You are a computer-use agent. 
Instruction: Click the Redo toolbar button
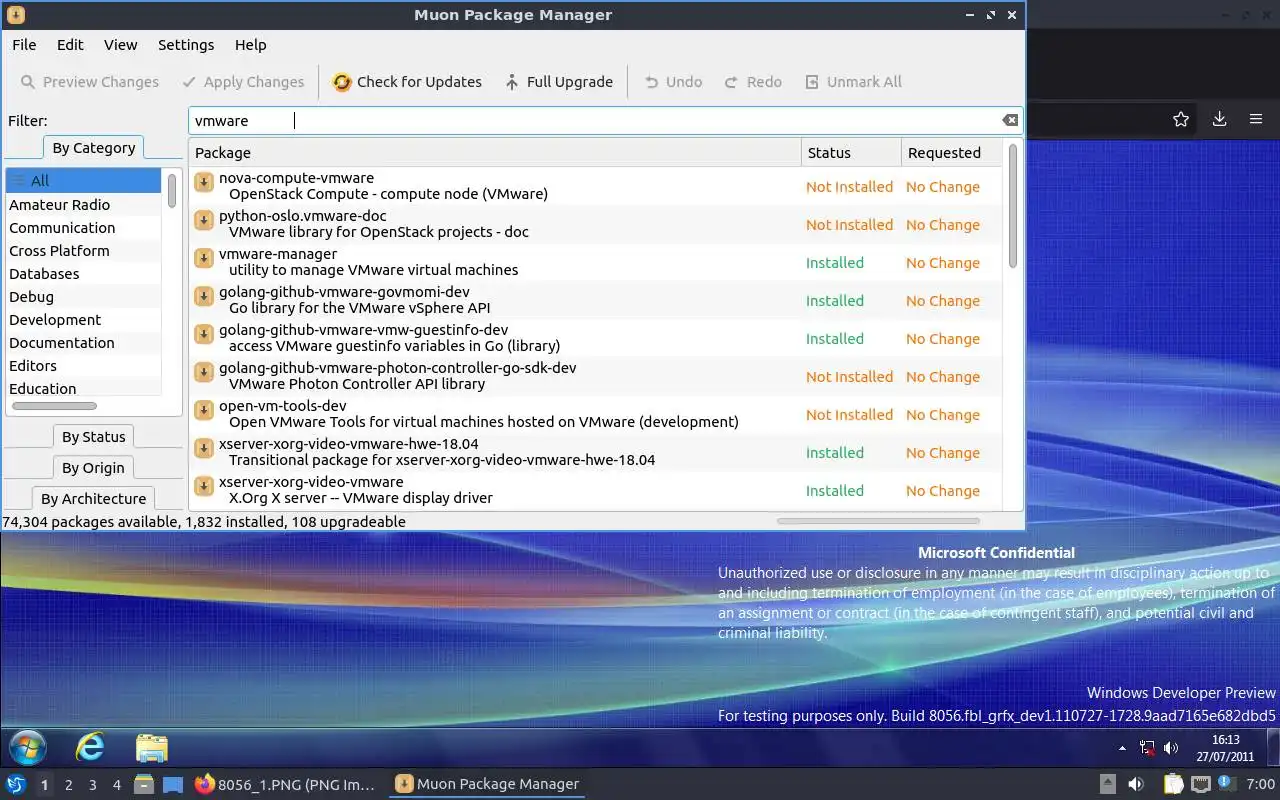tap(753, 82)
